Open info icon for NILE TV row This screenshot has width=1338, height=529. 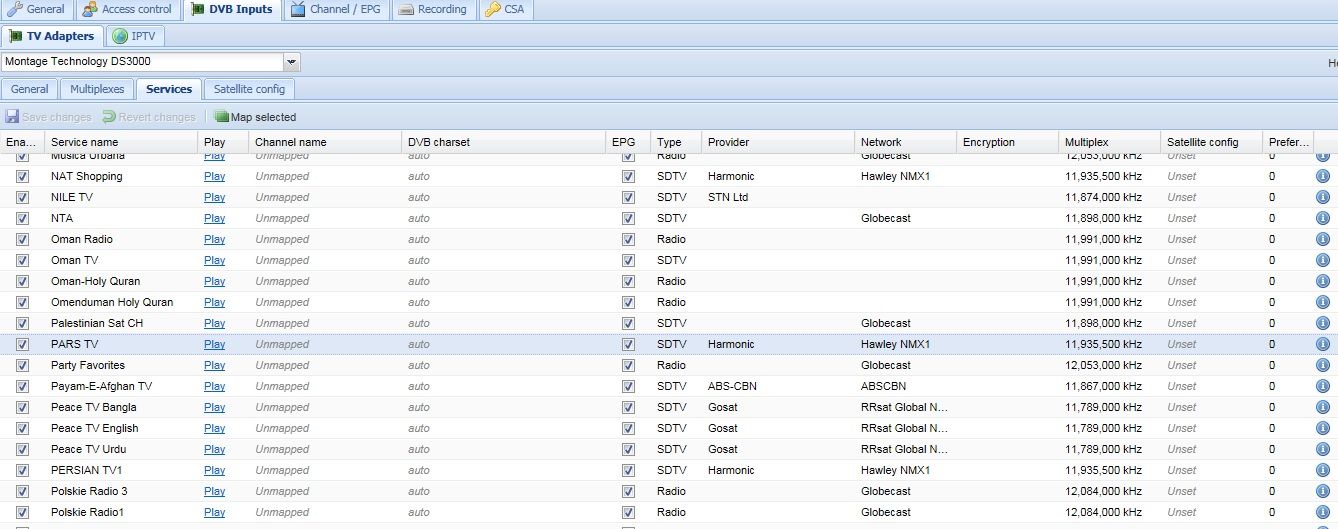(1322, 197)
